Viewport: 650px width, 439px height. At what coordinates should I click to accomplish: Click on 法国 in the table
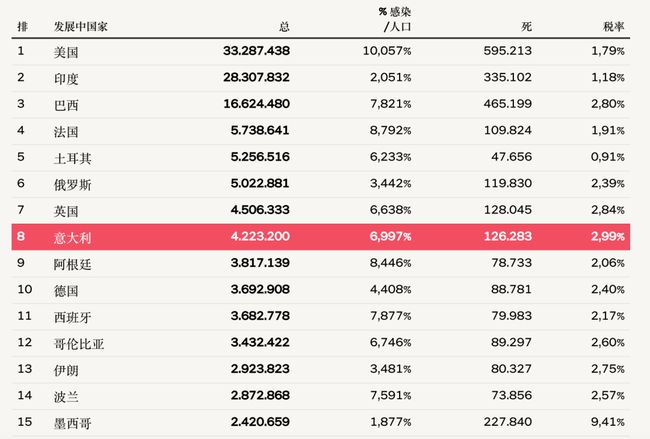66,130
